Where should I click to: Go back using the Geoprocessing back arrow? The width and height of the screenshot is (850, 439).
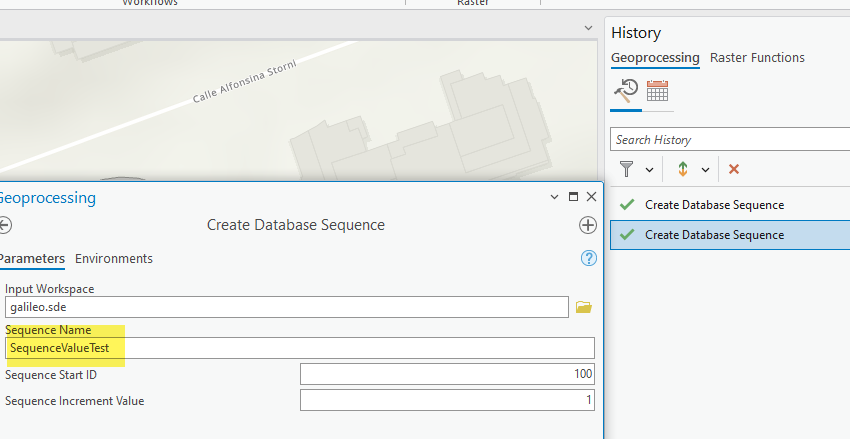click(x=5, y=225)
